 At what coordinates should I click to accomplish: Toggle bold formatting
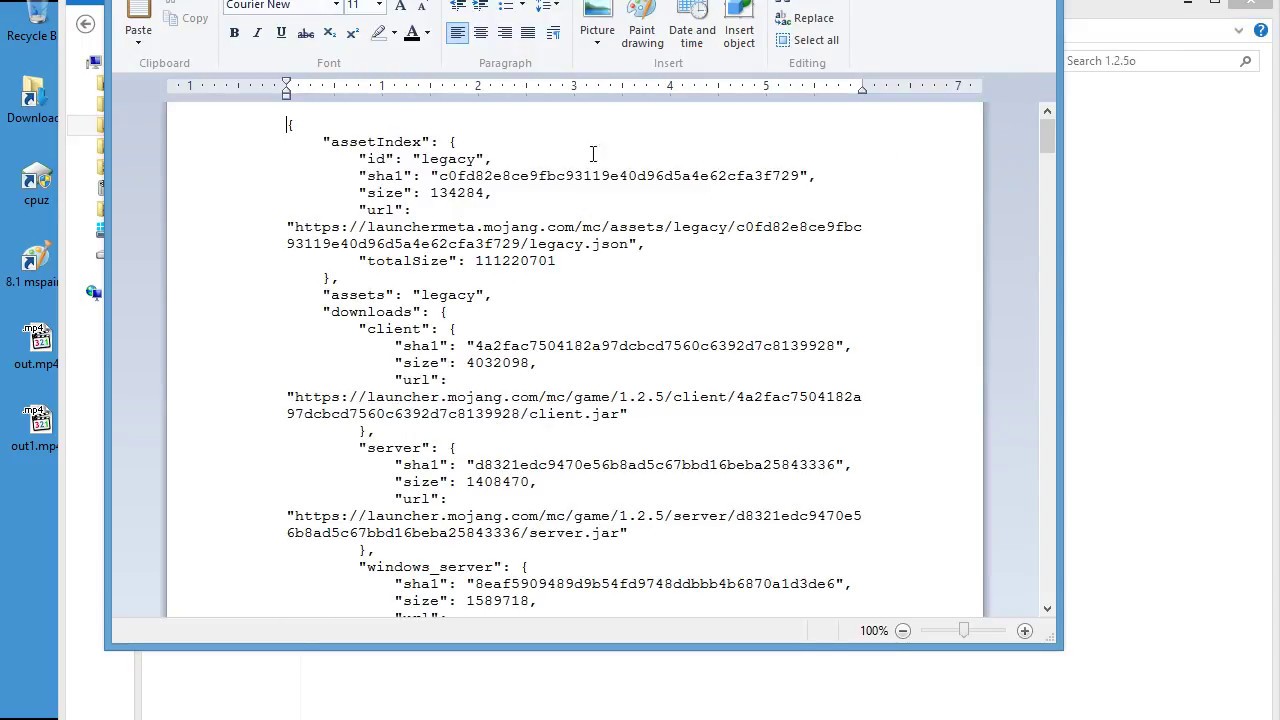click(234, 33)
